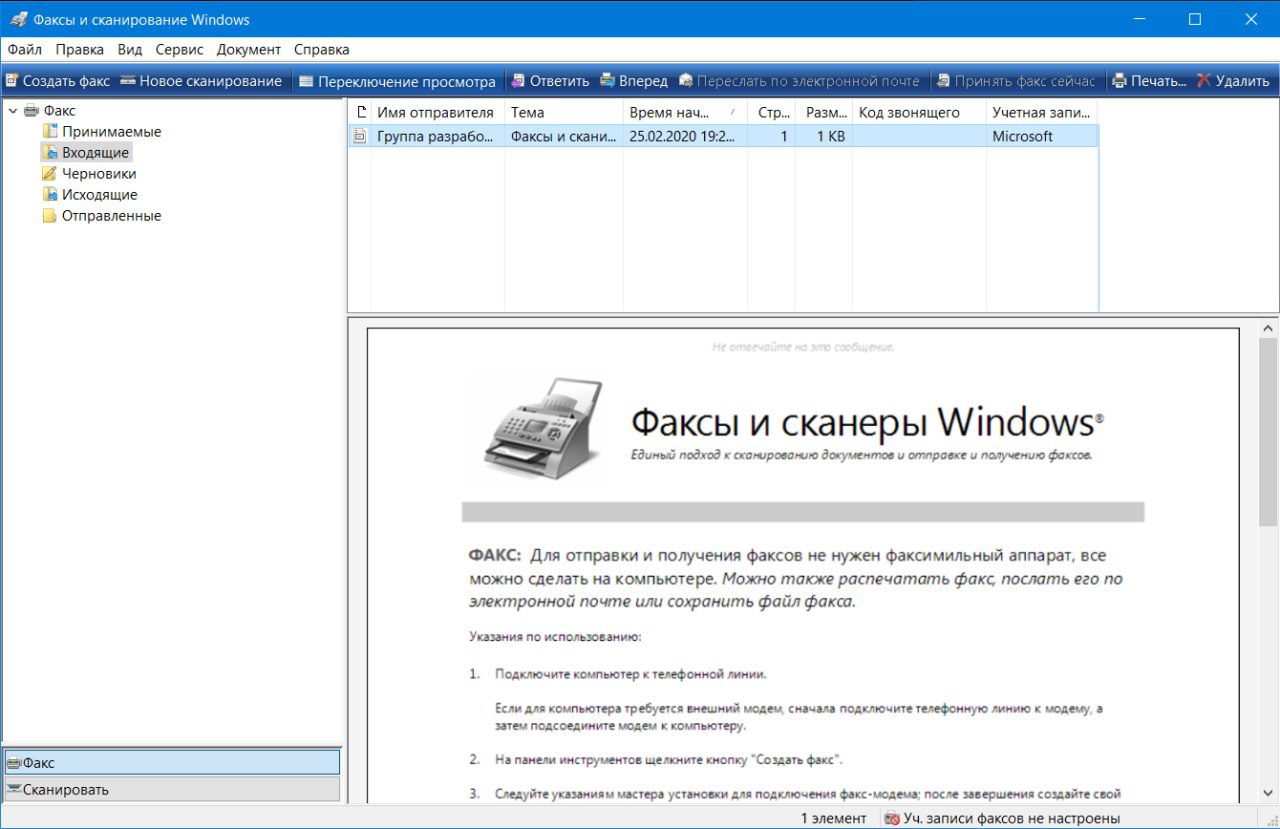Open the Принимаемые folder
1280x829 pixels.
pyautogui.click(x=111, y=132)
